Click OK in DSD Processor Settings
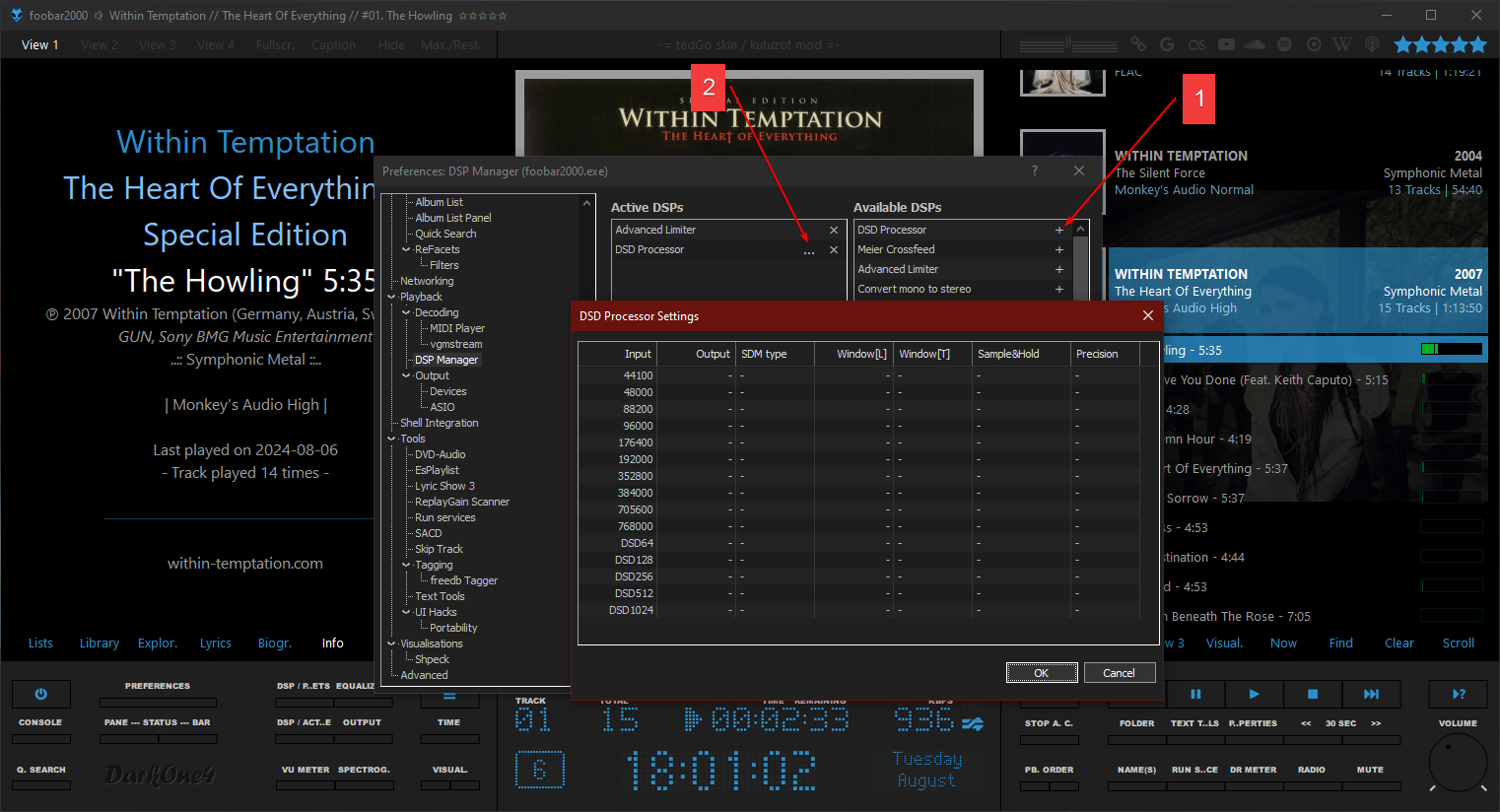 (x=1041, y=673)
